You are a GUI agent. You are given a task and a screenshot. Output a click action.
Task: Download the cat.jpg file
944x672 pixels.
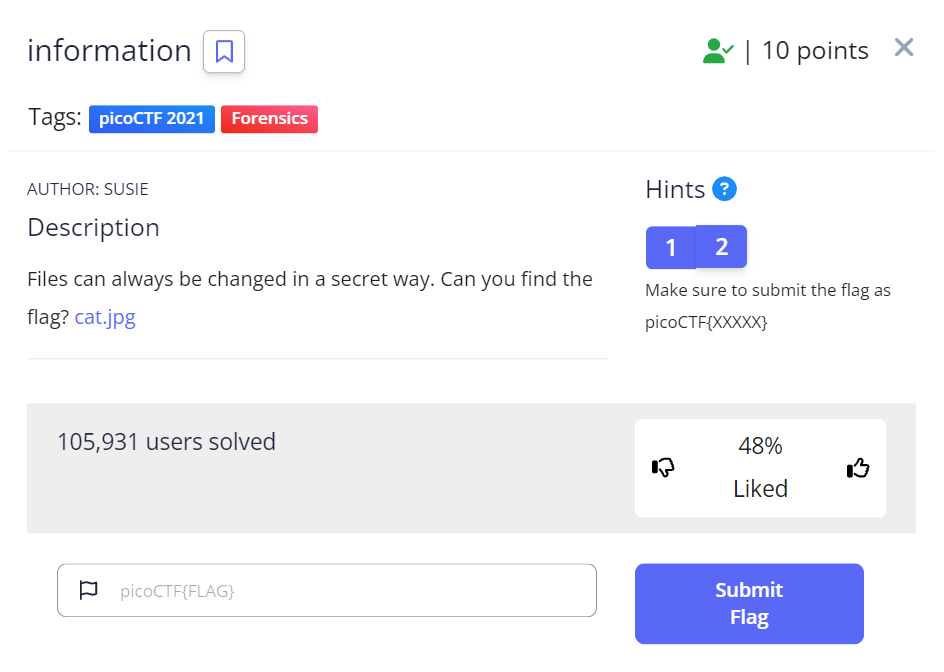(104, 316)
